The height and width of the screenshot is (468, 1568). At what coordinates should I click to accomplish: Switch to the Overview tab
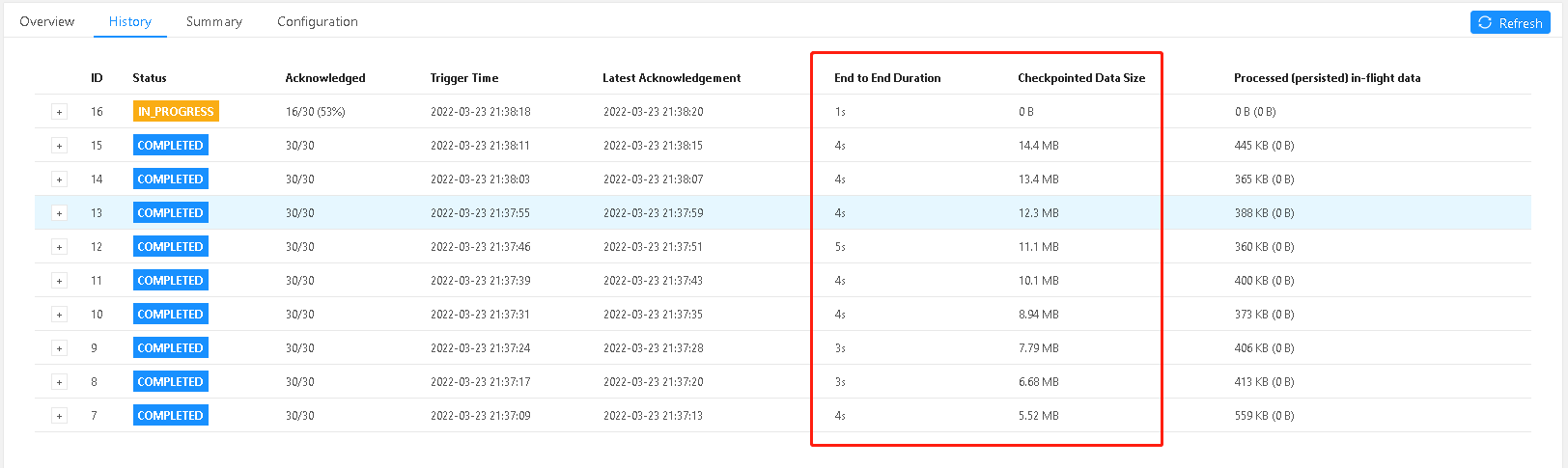pyautogui.click(x=47, y=21)
